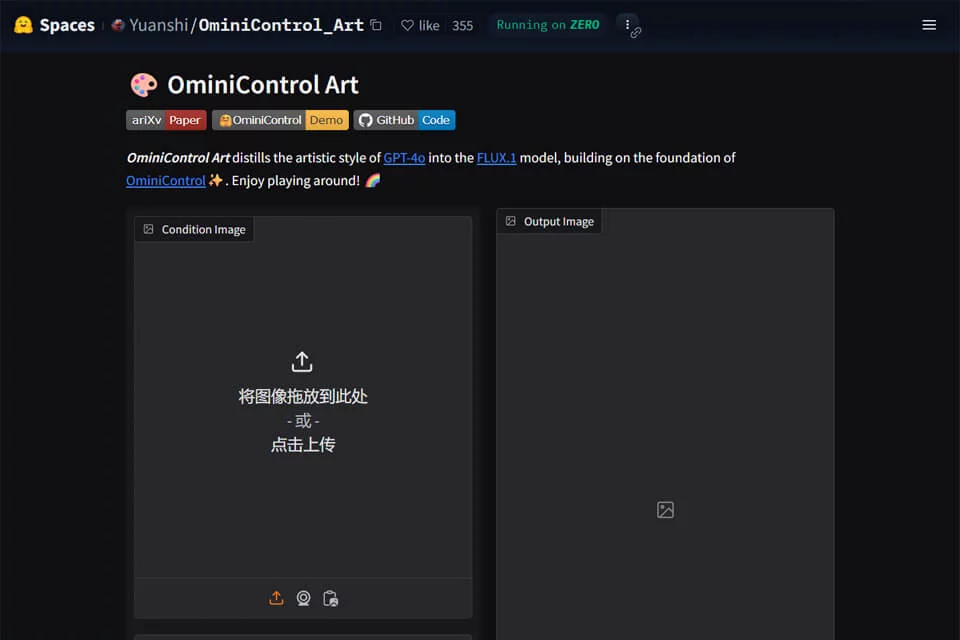
Task: Open the three-dot more options menu
Action: click(627, 24)
